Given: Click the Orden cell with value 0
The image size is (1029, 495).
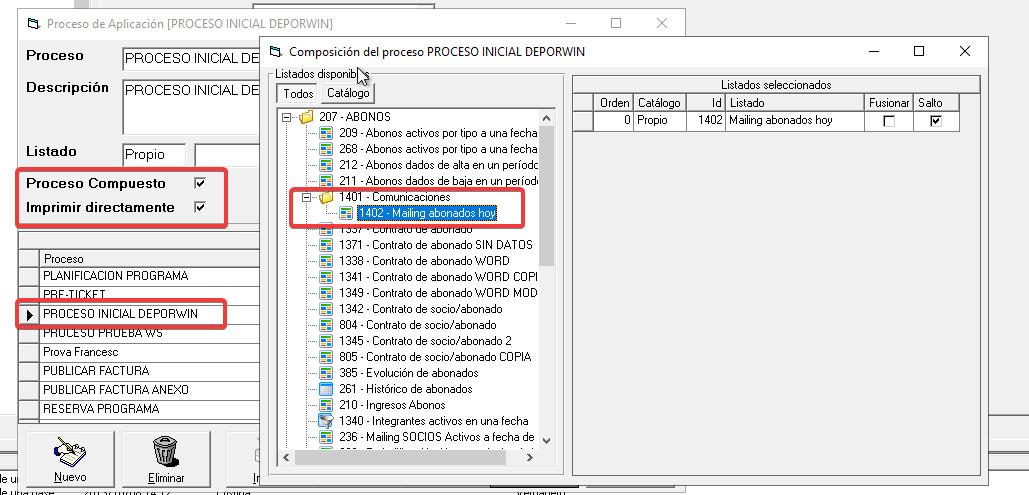Looking at the screenshot, I should [613, 121].
